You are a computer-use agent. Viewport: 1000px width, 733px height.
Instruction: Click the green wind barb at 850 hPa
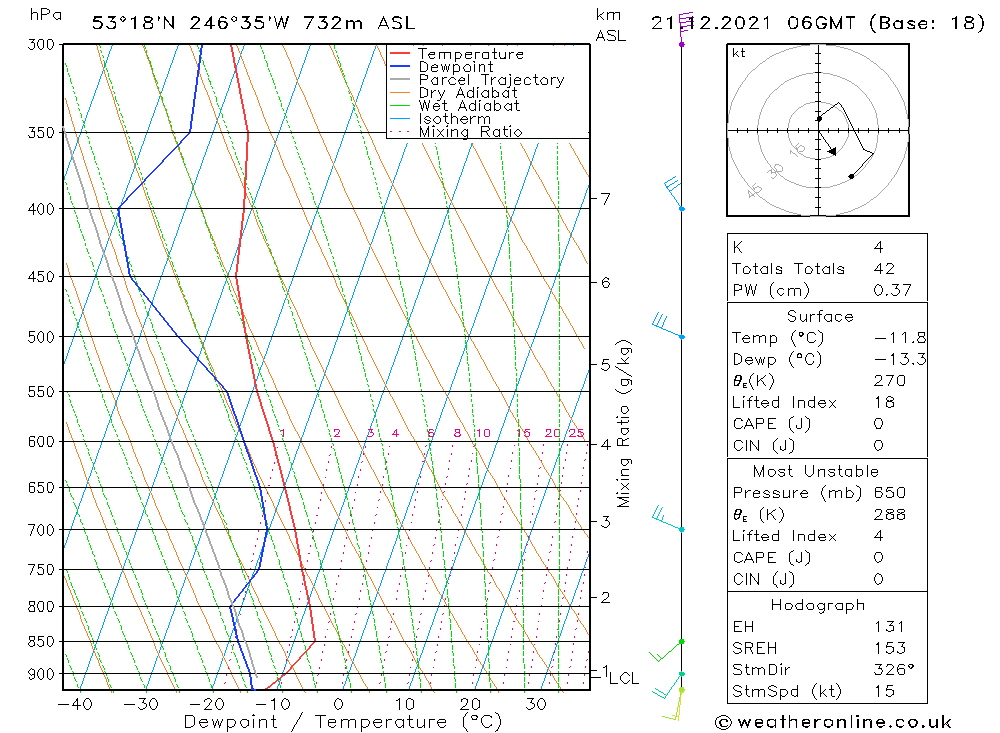667,651
